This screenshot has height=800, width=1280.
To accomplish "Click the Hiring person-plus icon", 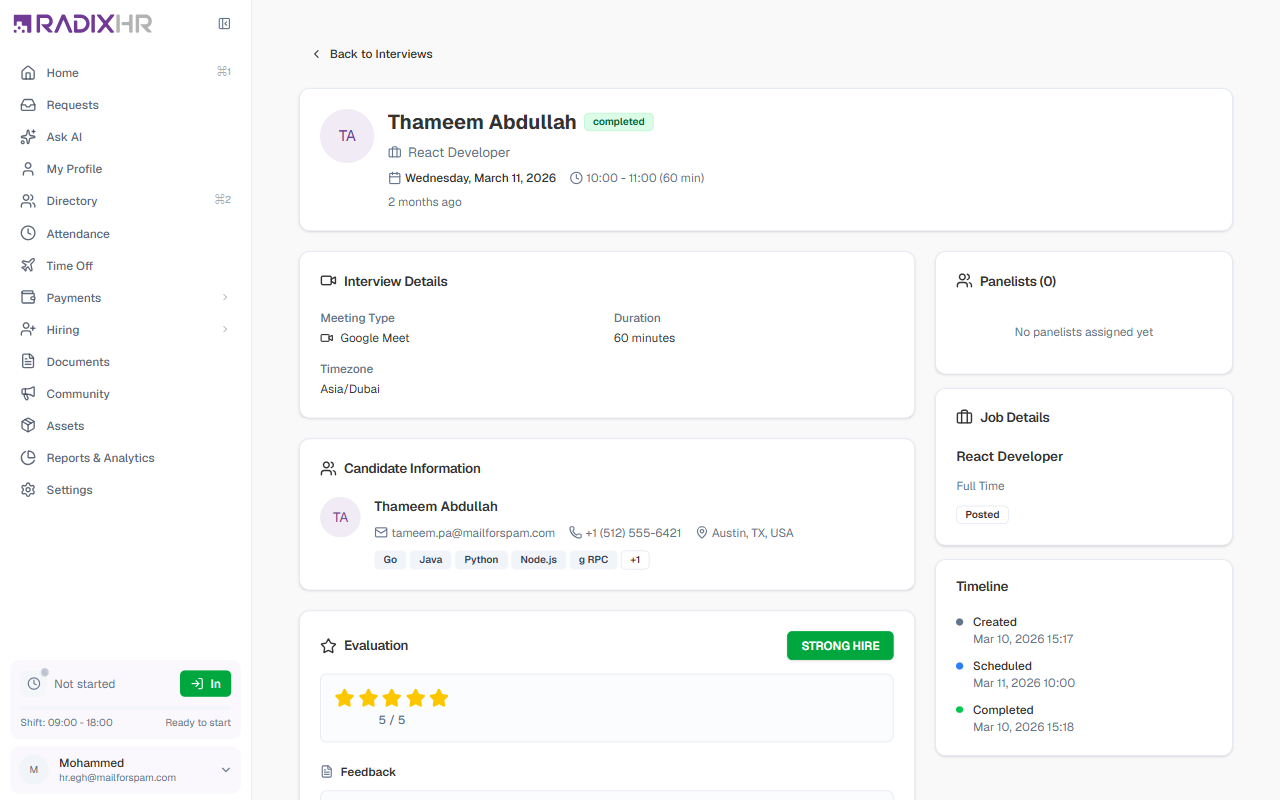I will coord(28,330).
